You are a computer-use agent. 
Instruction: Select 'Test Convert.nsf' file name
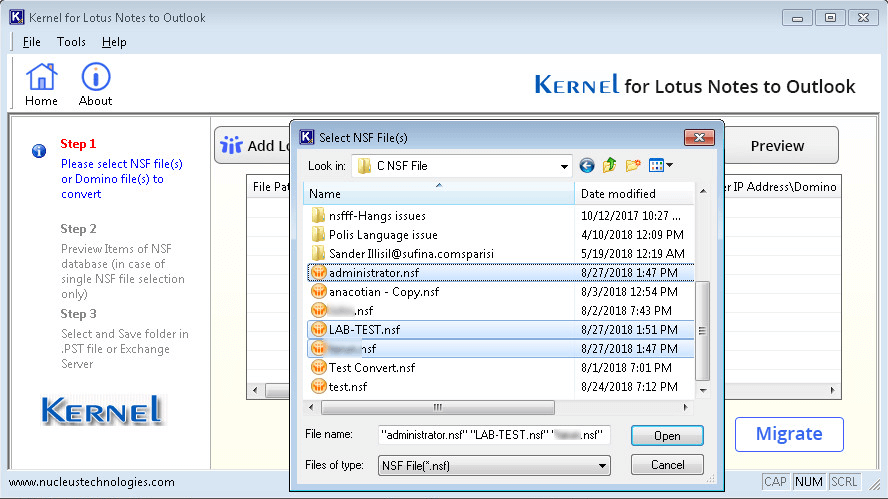pos(372,368)
